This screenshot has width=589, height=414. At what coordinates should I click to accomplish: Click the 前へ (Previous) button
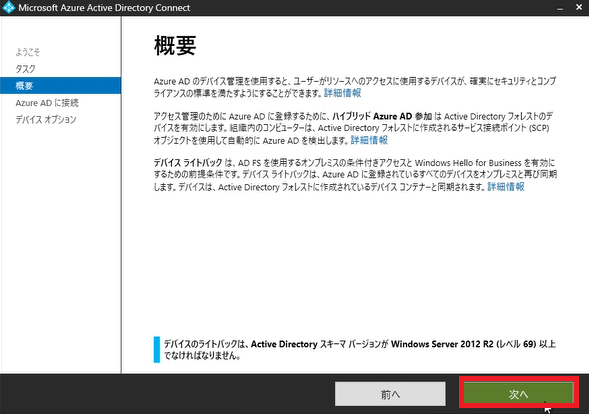(390, 394)
